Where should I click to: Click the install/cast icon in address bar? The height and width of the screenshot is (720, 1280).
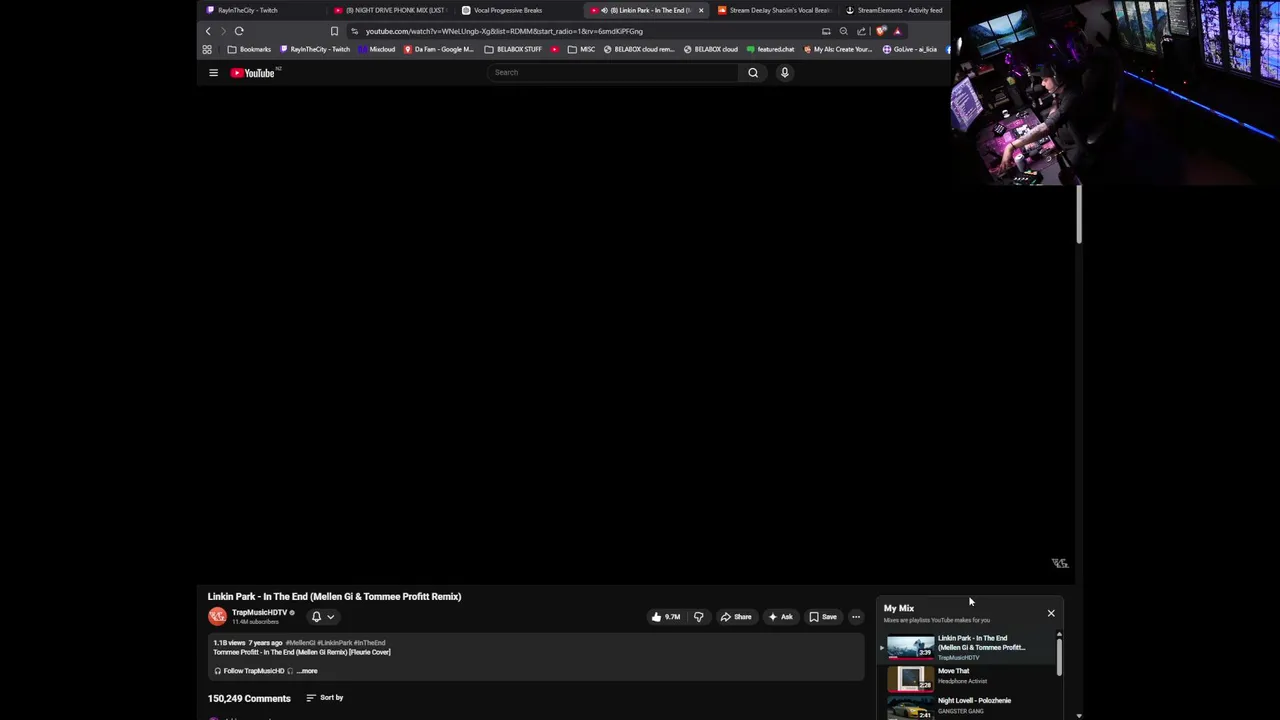pyautogui.click(x=826, y=31)
